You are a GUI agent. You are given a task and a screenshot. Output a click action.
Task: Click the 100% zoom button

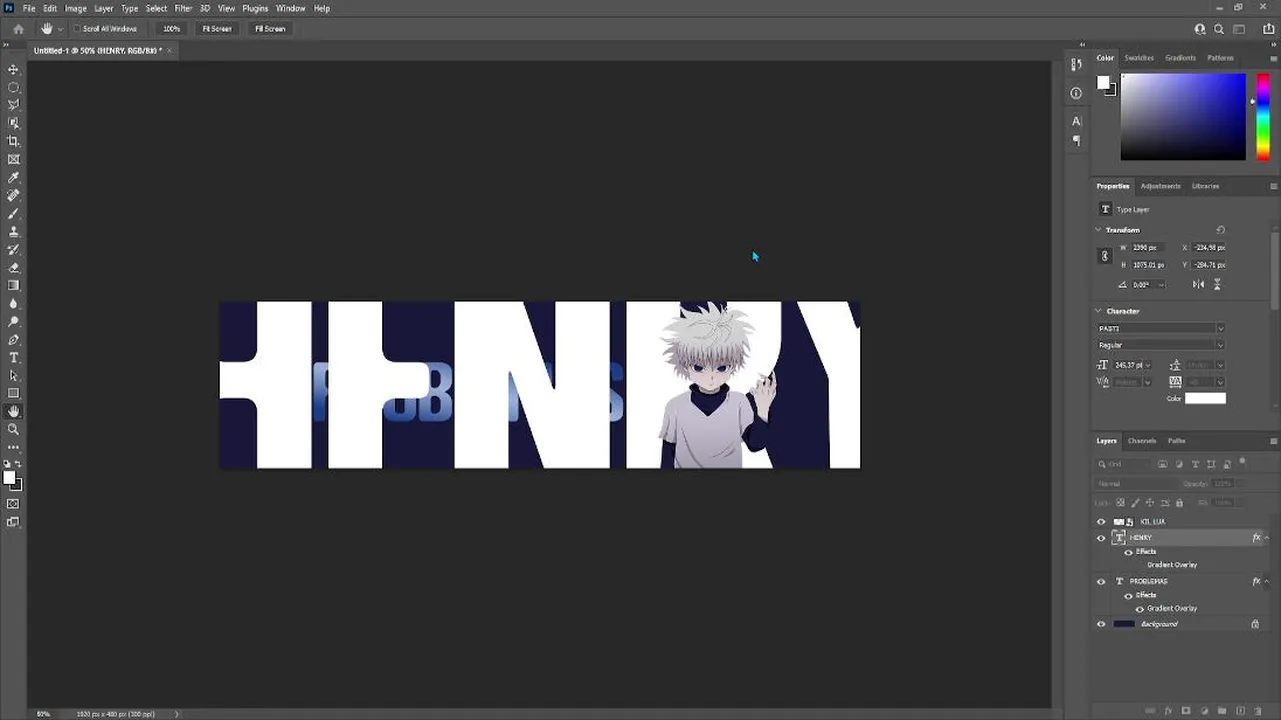pyautogui.click(x=172, y=29)
